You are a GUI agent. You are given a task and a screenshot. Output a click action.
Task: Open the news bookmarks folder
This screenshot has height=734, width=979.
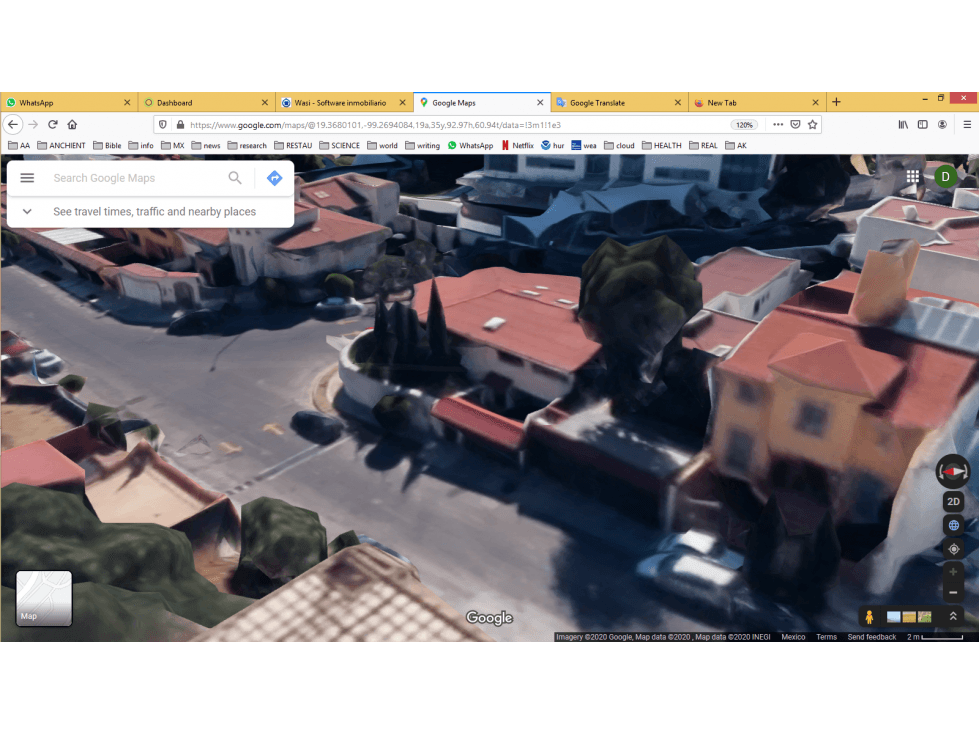[x=205, y=145]
